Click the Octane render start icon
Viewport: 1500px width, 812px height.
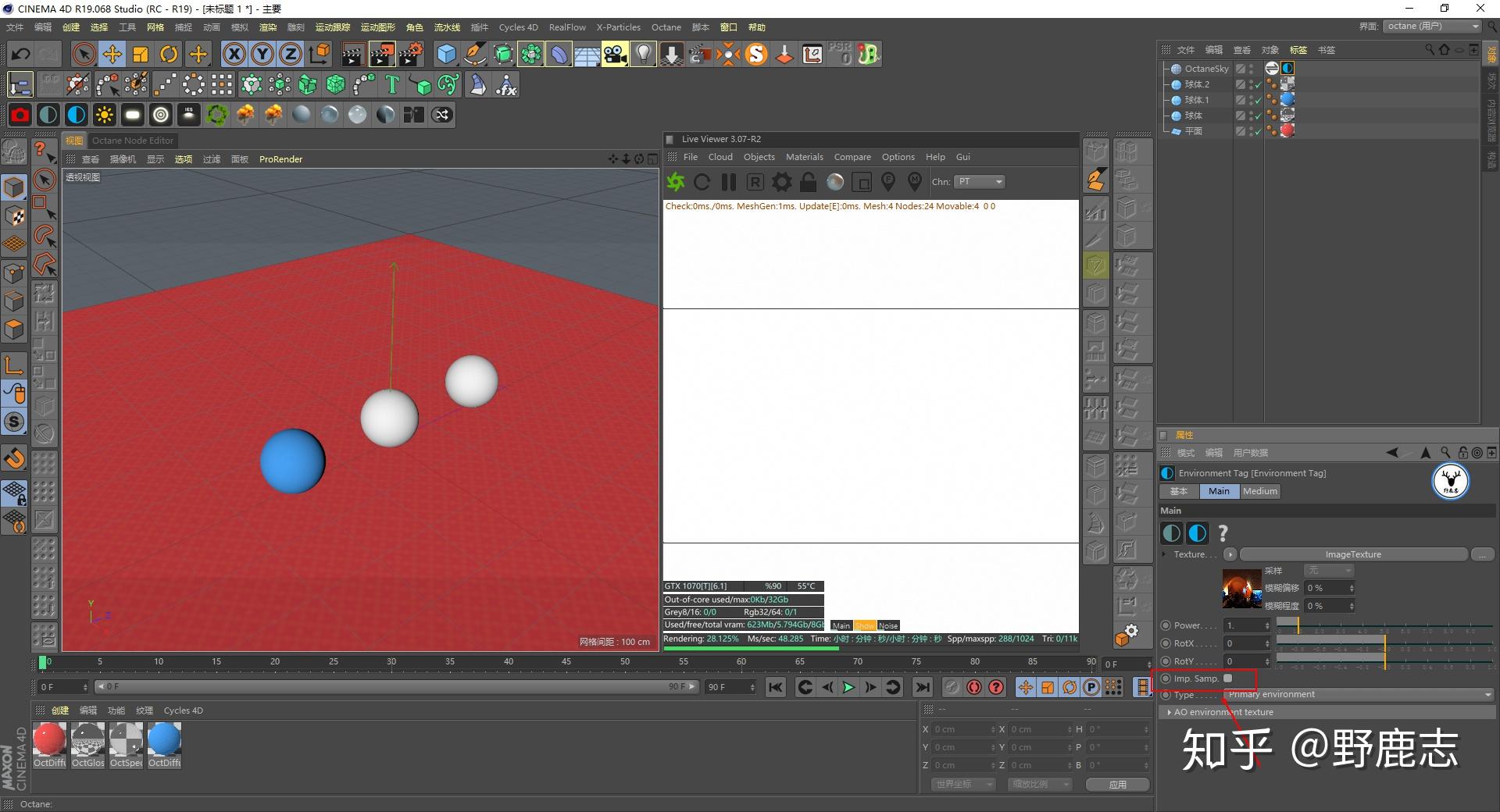pos(675,182)
